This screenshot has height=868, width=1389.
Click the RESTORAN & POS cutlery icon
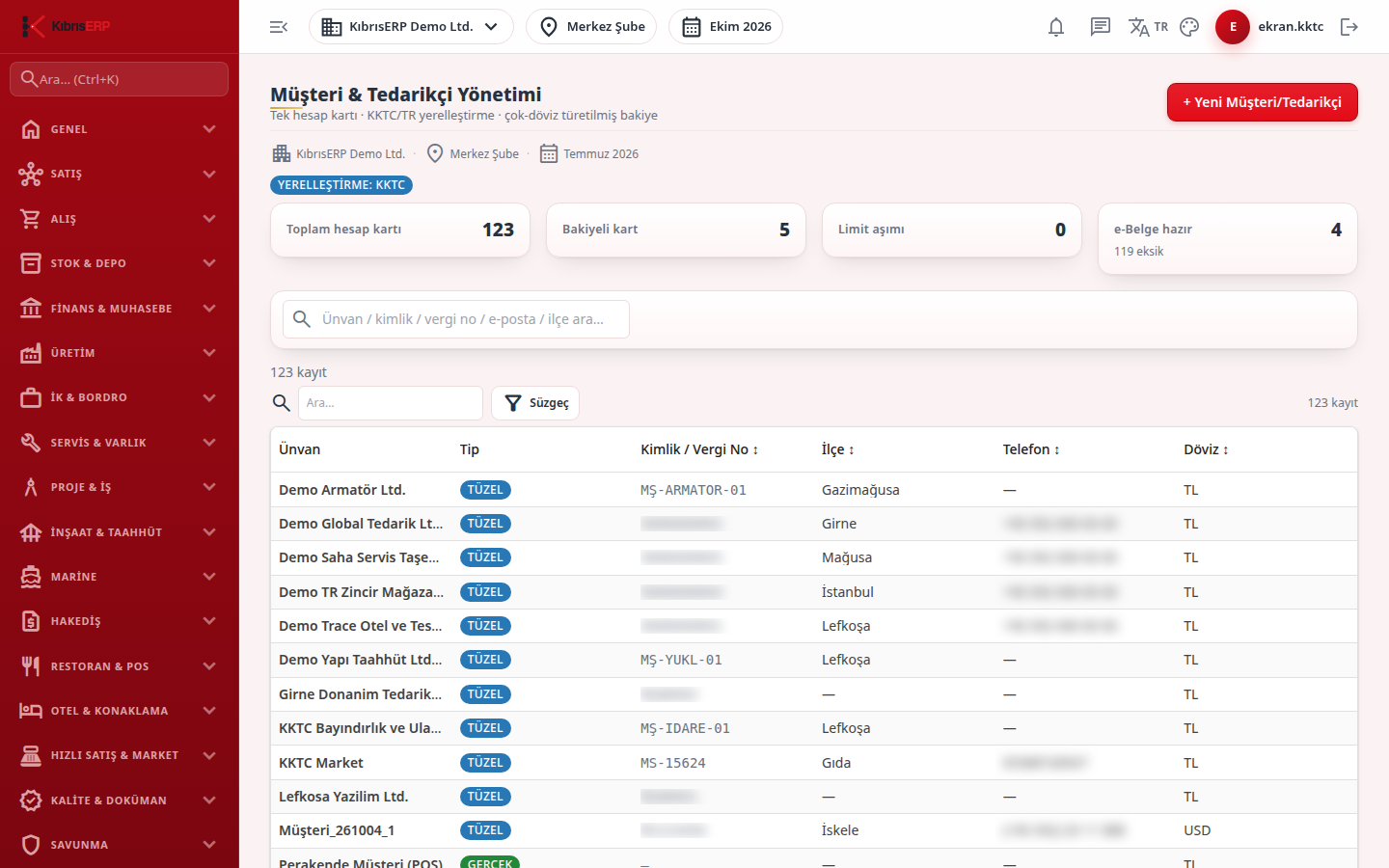31,666
